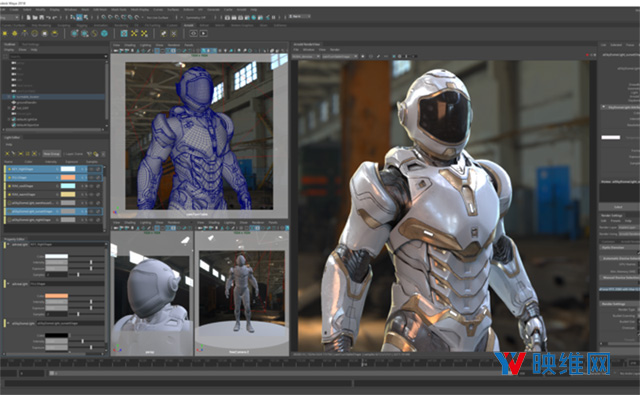Screen dimensions: 640x395
Task: Click the yellow S-curve icon on Arnold shelf
Action: (x=94, y=33)
